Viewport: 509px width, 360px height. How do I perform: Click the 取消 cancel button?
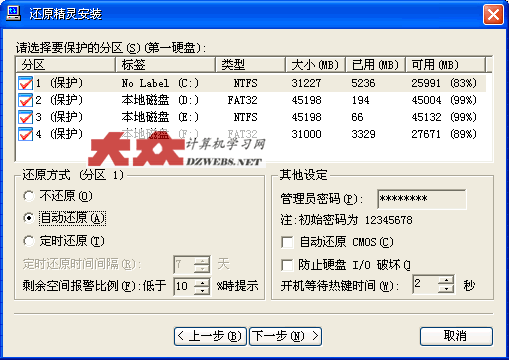point(456,336)
